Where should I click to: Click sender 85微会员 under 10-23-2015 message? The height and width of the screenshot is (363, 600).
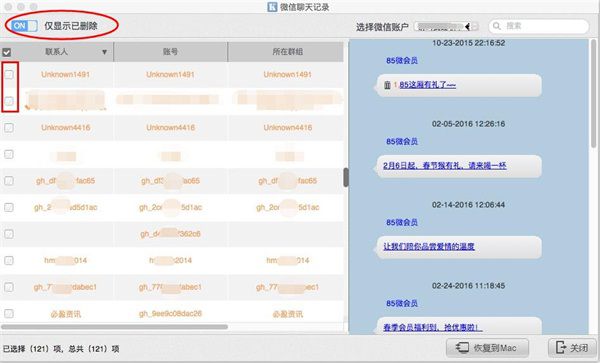coord(402,60)
